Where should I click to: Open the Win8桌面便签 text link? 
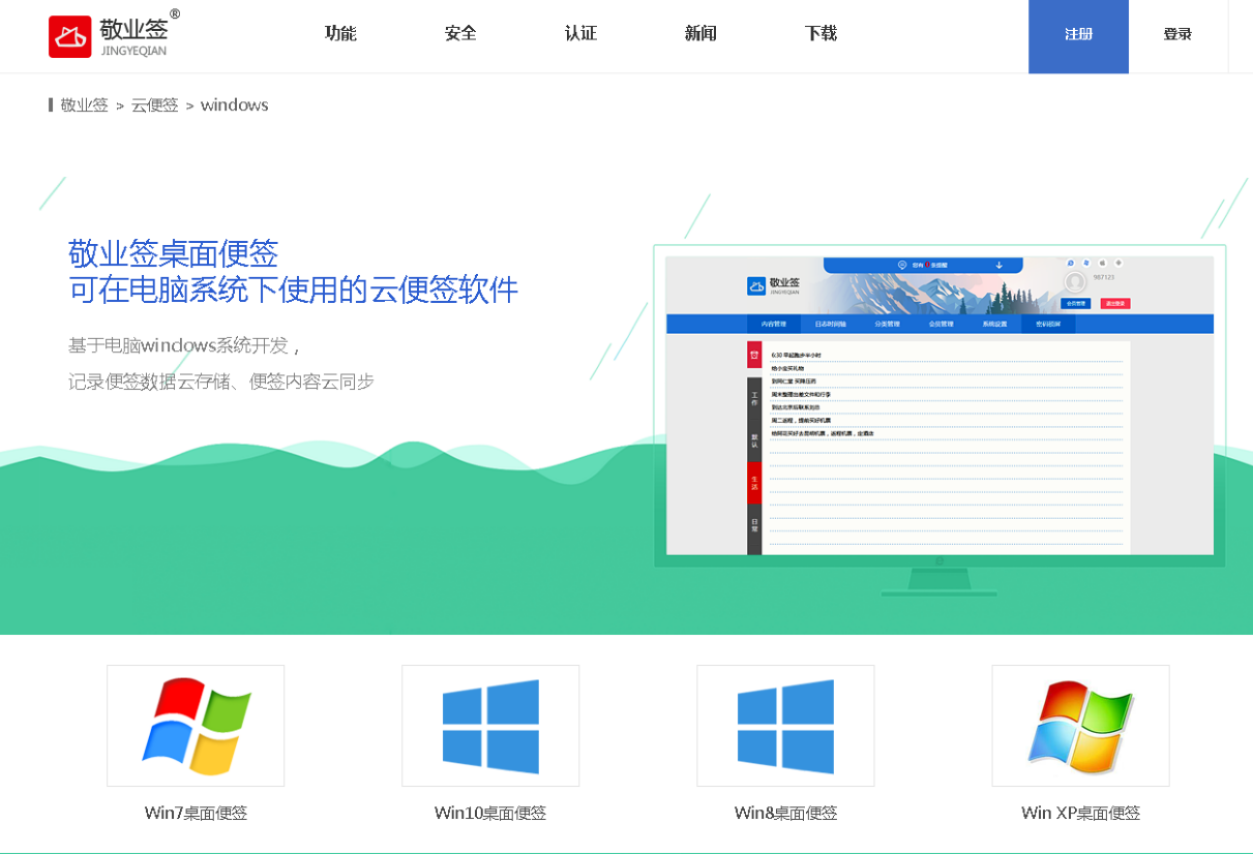click(785, 813)
